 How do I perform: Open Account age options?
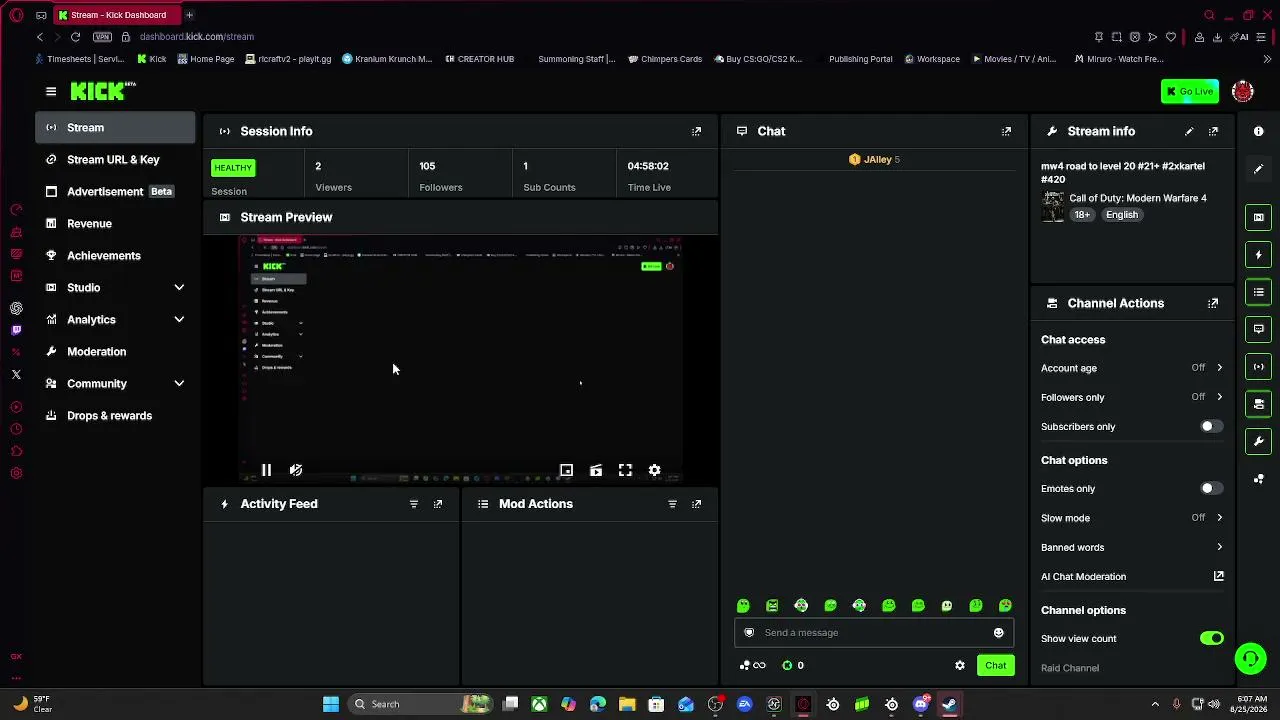pyautogui.click(x=1132, y=368)
